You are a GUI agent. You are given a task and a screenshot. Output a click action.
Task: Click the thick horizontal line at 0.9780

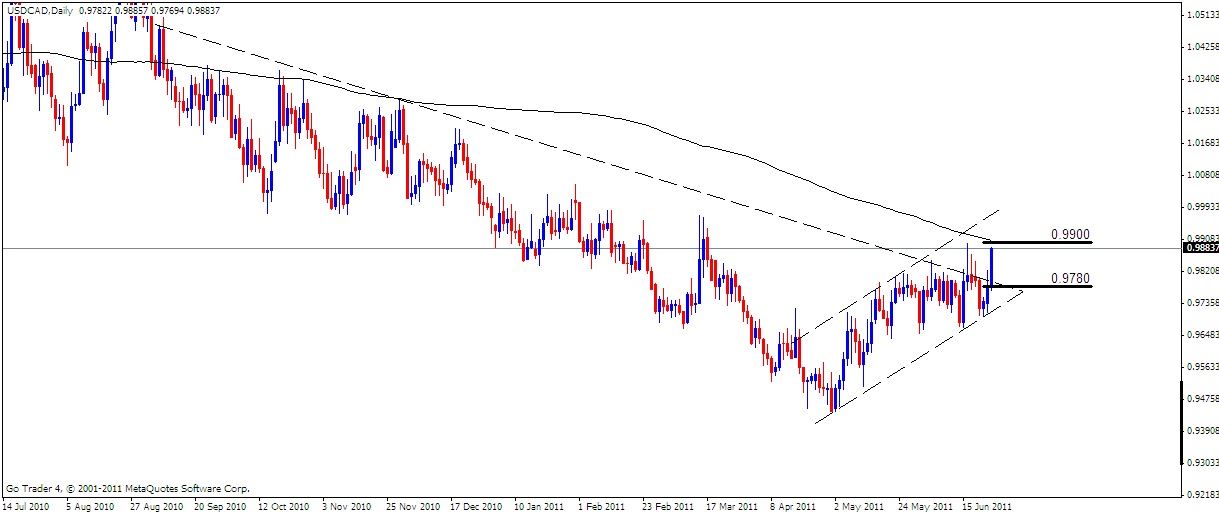[1037, 286]
